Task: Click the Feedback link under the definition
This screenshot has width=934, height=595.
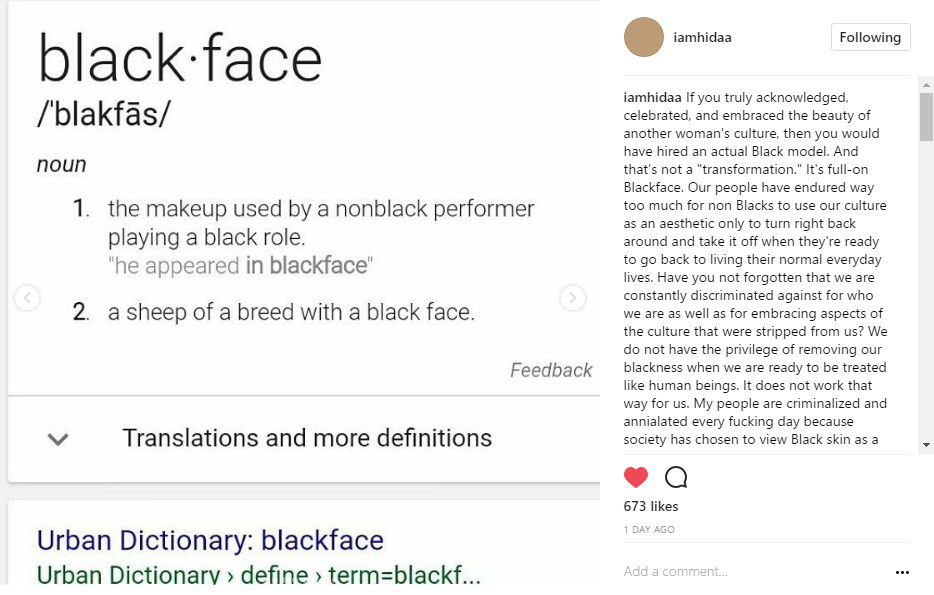Action: click(x=551, y=370)
